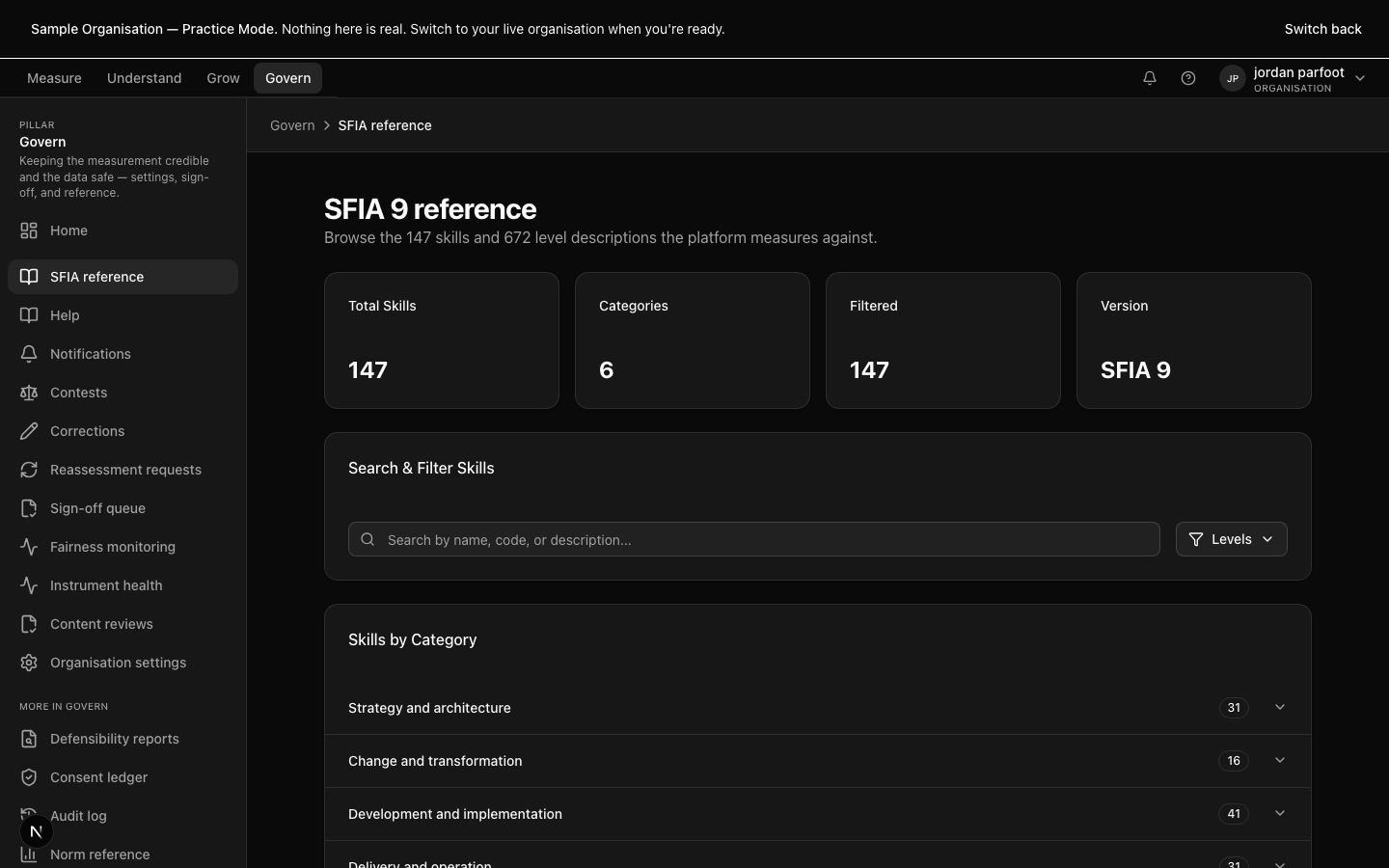Viewport: 1389px width, 868px height.
Task: Switch to the Understand tab
Action: tap(144, 78)
